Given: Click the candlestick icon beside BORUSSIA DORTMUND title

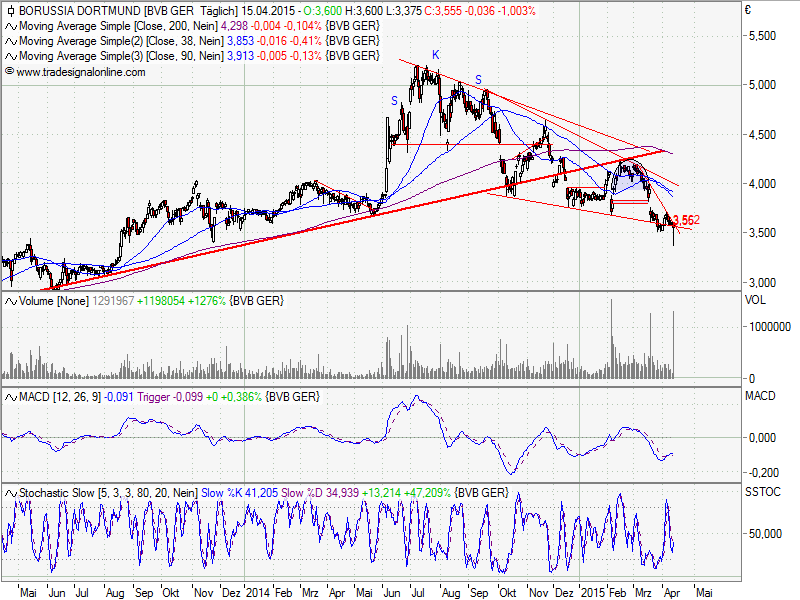Looking at the screenshot, I should (x=10, y=11).
